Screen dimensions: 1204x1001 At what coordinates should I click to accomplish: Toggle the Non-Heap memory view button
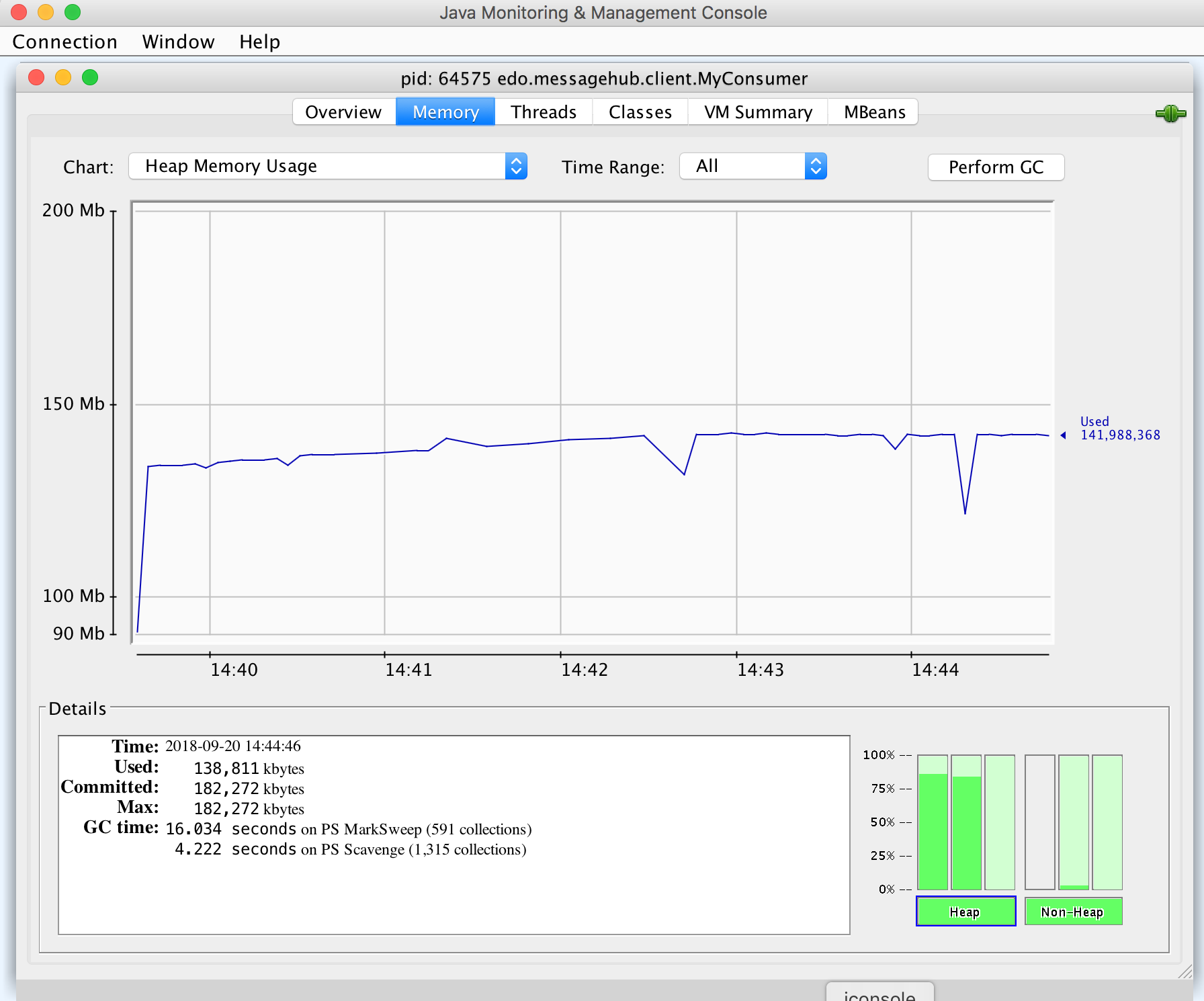1074,912
